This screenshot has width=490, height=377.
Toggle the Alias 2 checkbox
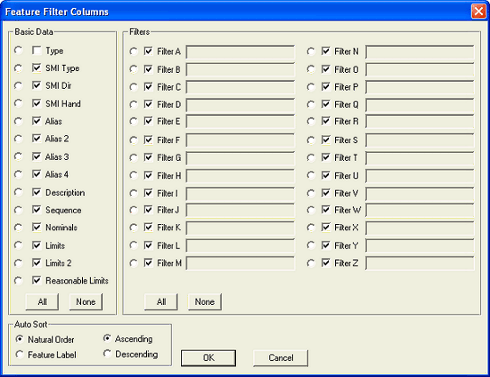pos(36,138)
